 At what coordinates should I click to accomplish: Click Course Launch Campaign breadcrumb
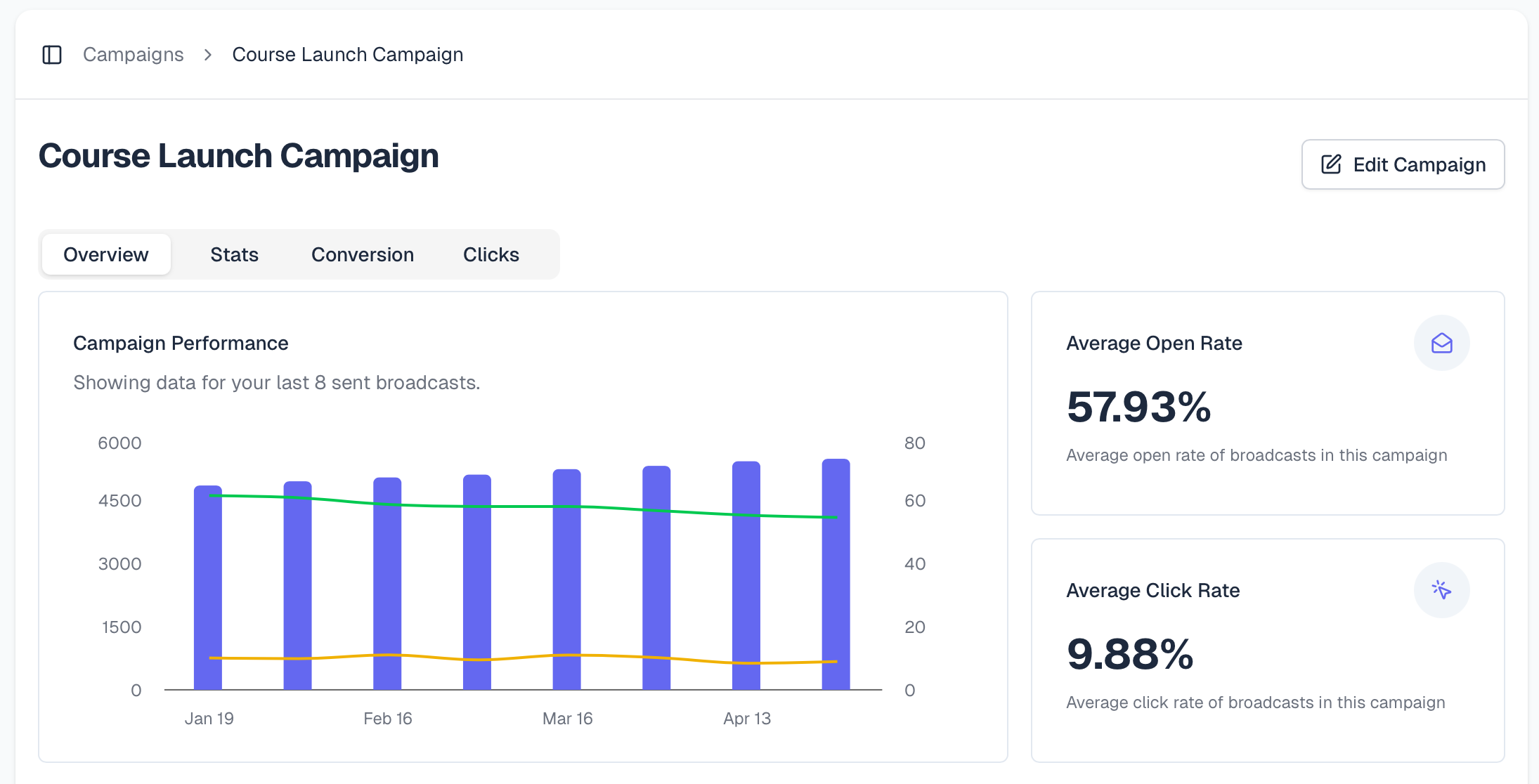click(347, 55)
